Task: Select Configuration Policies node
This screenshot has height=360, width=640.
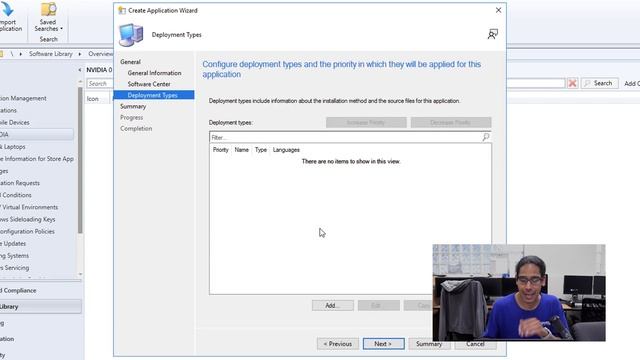Action: tap(27, 231)
